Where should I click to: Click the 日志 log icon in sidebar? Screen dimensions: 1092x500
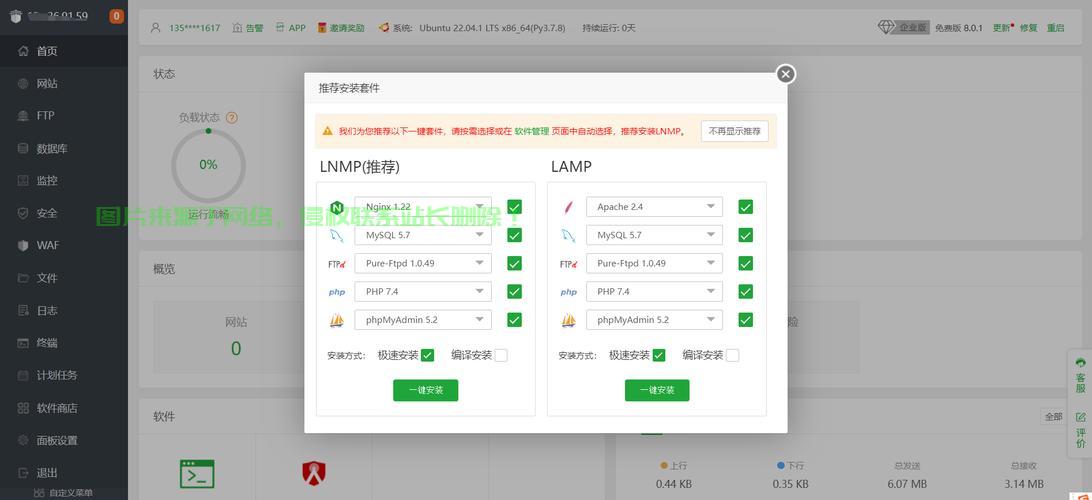(23, 311)
